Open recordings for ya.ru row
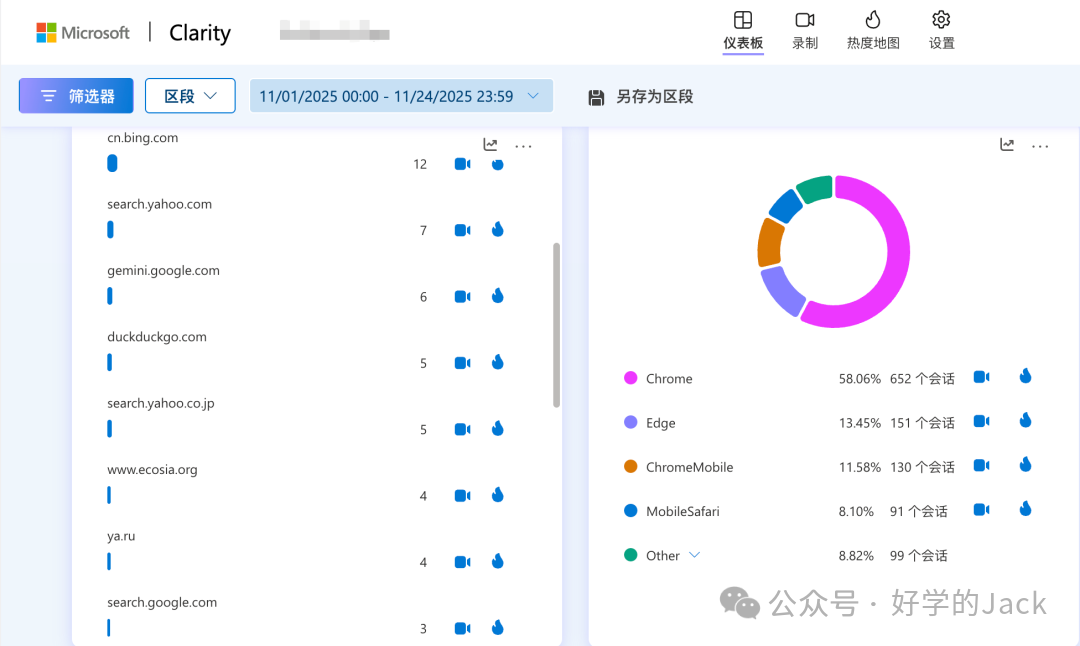The image size is (1080, 646). tap(462, 562)
